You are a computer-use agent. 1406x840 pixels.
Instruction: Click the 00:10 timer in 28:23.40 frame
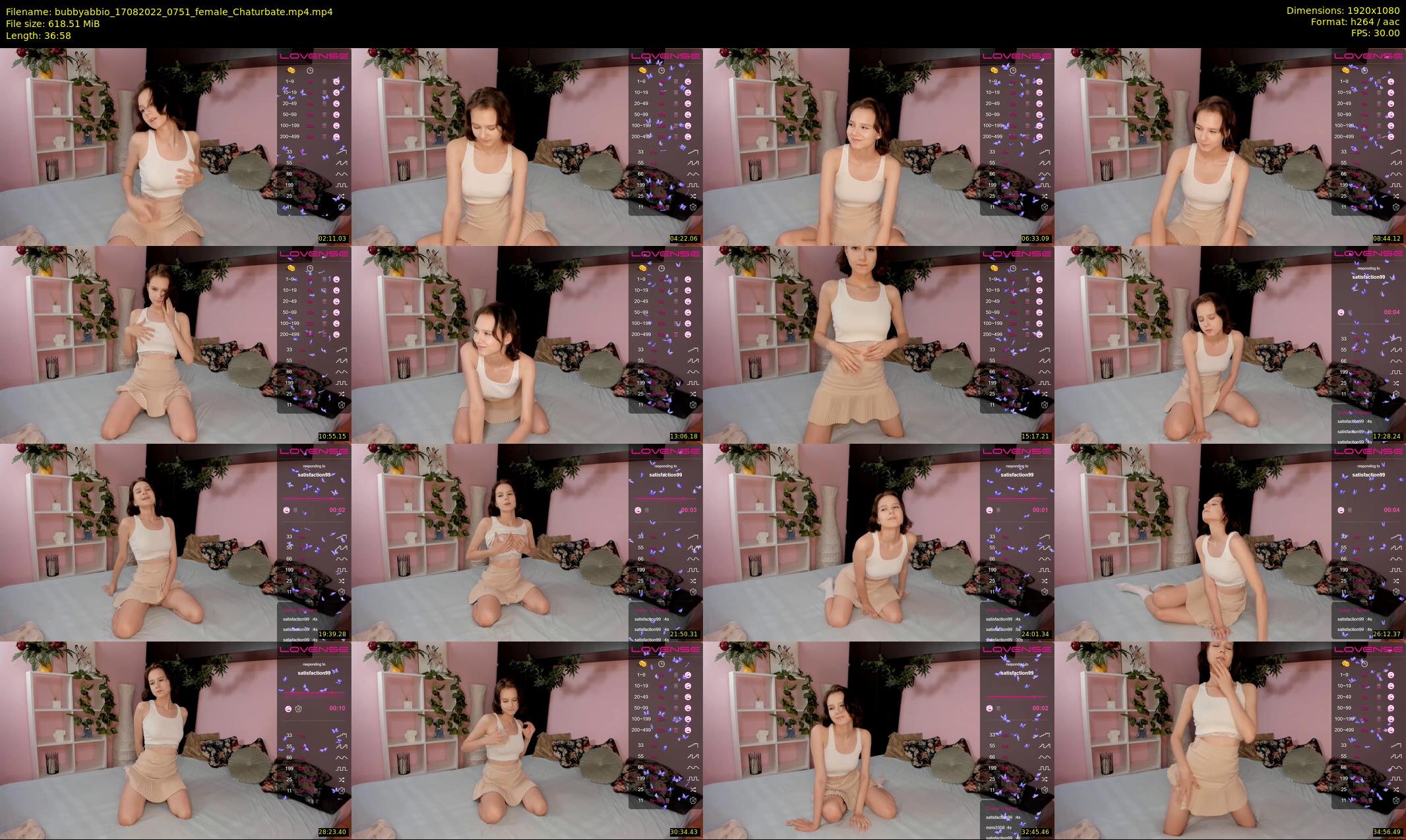[338, 708]
